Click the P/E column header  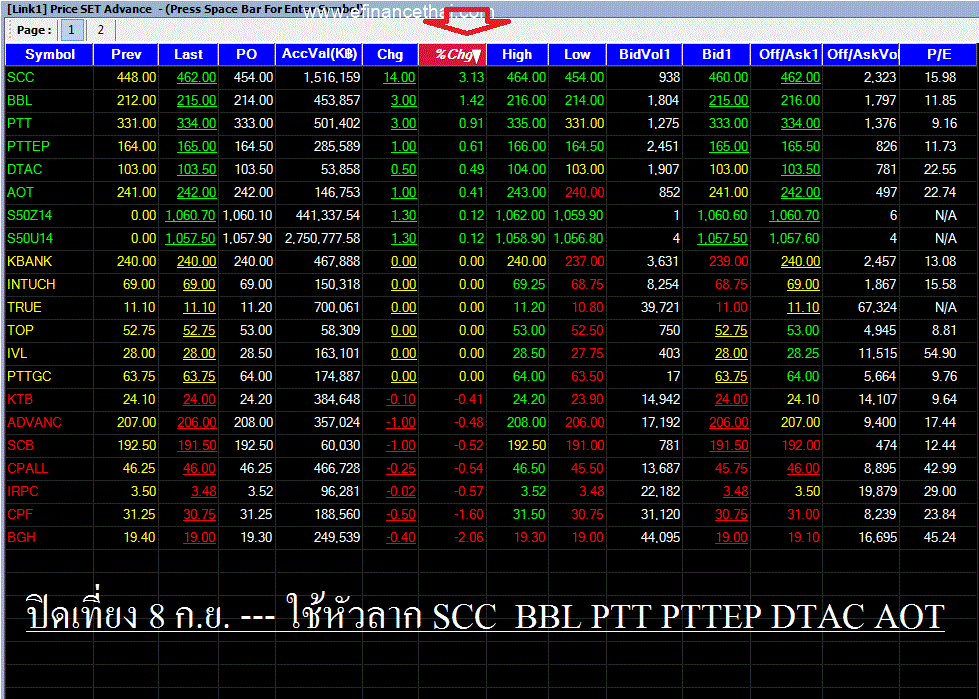(938, 54)
